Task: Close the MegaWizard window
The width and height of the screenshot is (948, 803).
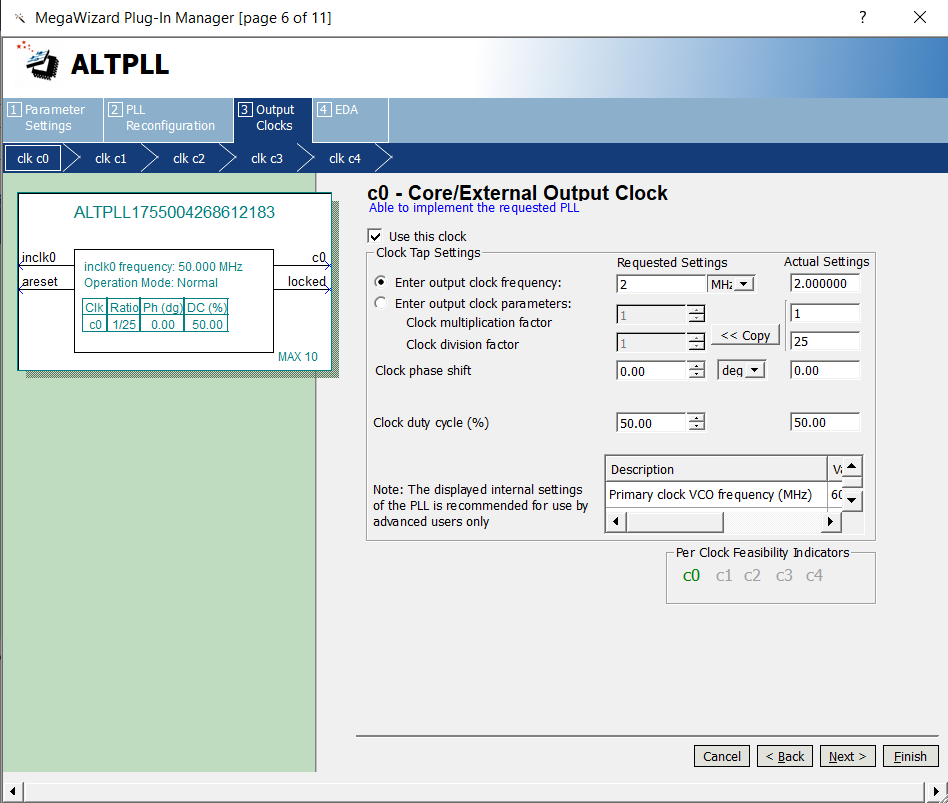Action: pos(920,18)
